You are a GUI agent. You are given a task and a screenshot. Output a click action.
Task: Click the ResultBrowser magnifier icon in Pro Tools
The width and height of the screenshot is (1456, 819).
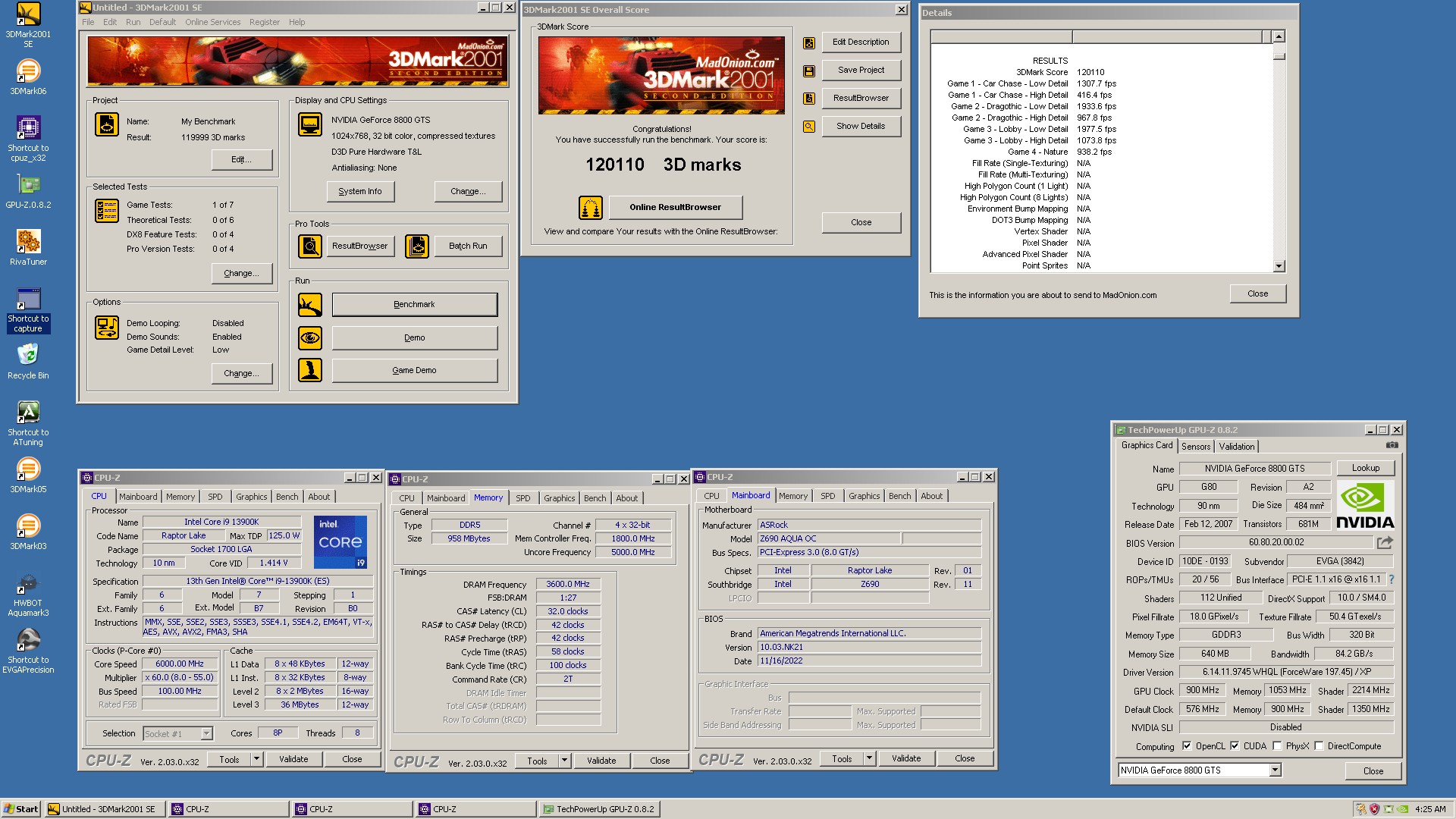(309, 246)
